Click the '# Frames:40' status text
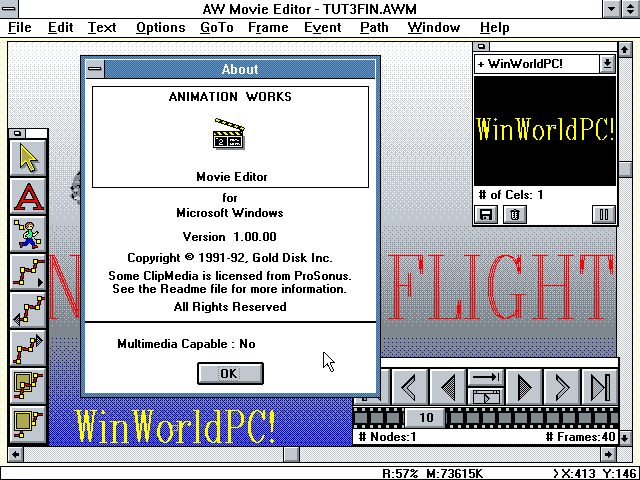640x480 pixels. [580, 437]
